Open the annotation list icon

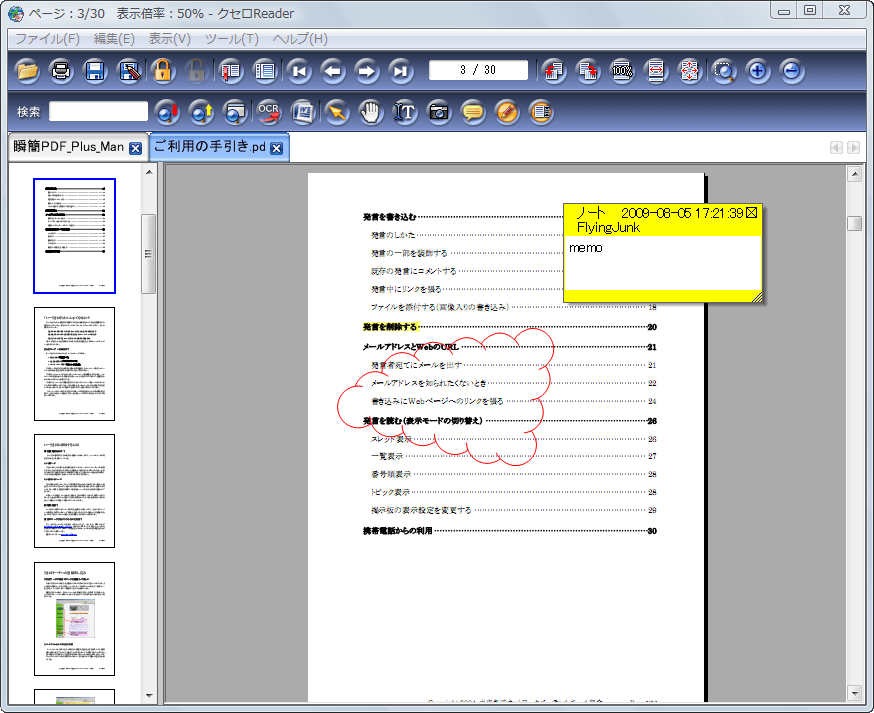[541, 112]
